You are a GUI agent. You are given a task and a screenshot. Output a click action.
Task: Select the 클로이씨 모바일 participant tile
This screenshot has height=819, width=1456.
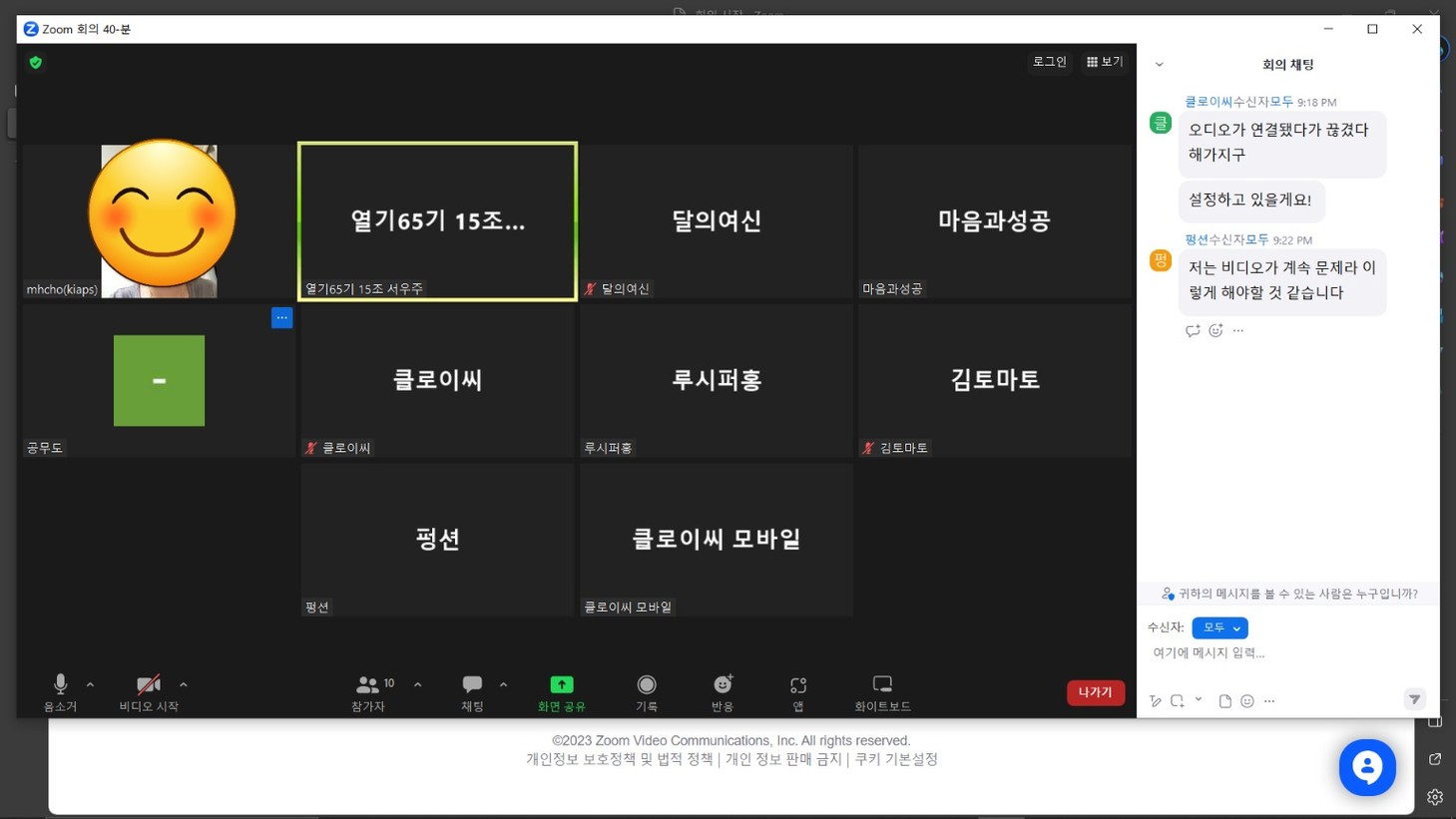coord(717,540)
